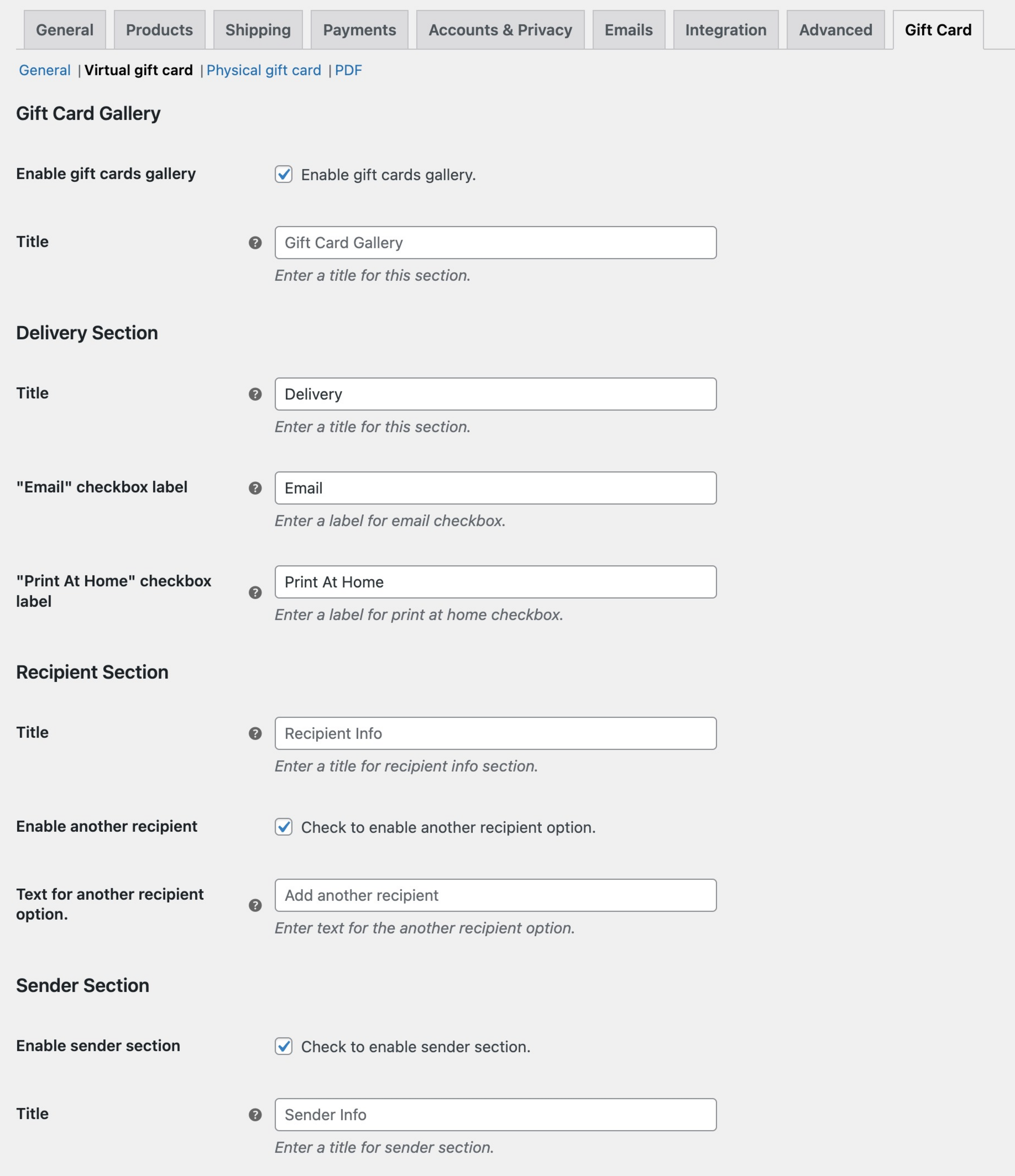Select the Sender Info text field
1015x1176 pixels.
click(495, 1114)
